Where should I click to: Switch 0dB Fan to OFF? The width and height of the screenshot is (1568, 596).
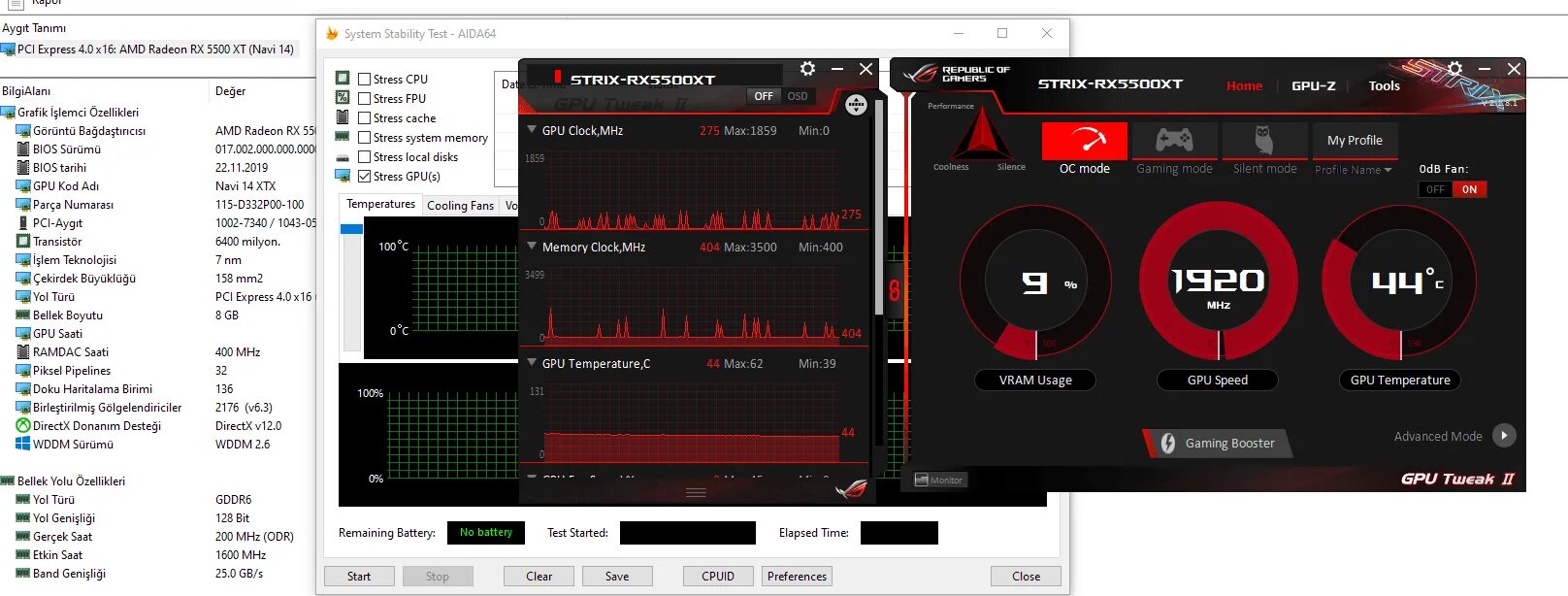pos(1435,189)
